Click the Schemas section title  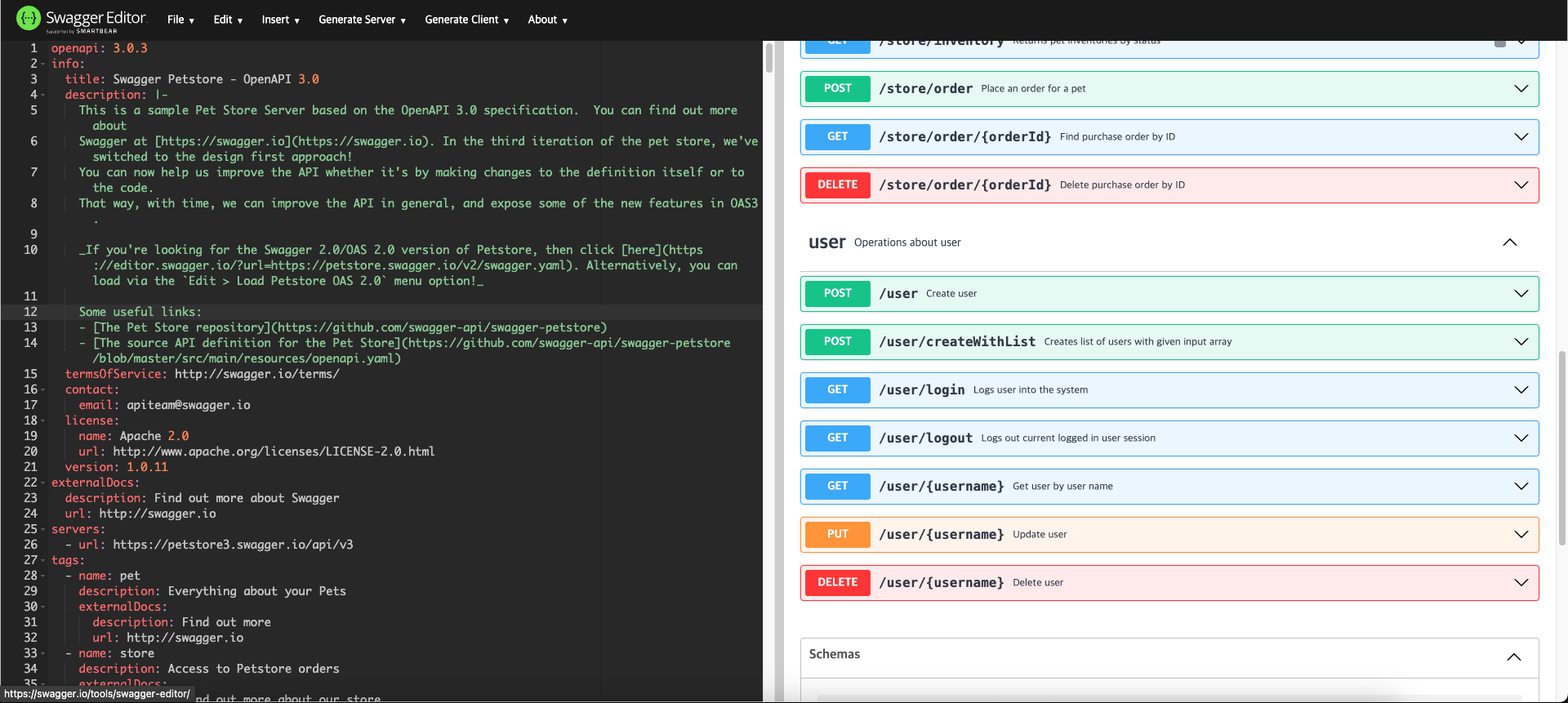(x=834, y=654)
